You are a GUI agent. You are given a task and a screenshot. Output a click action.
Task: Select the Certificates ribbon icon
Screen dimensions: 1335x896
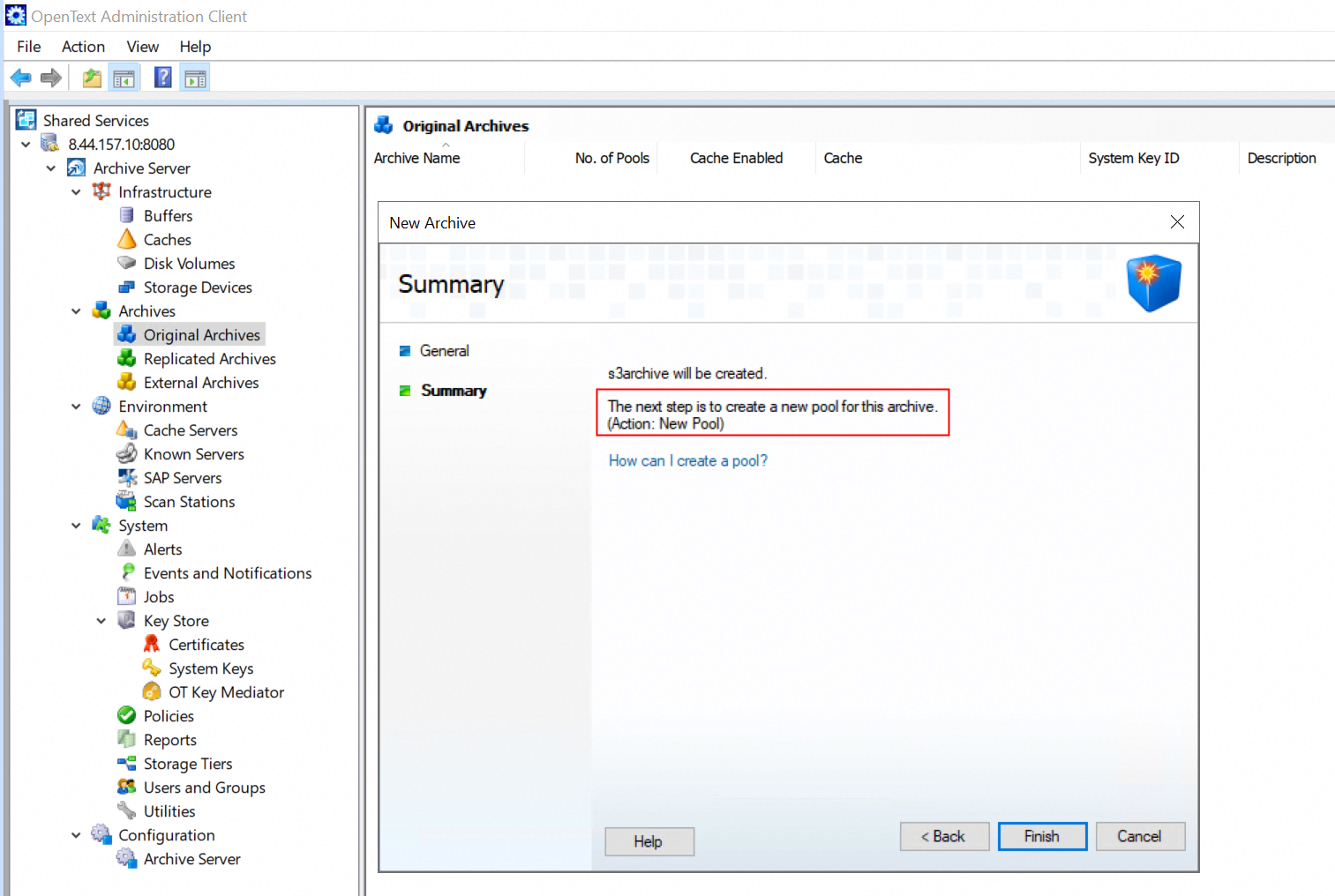152,644
